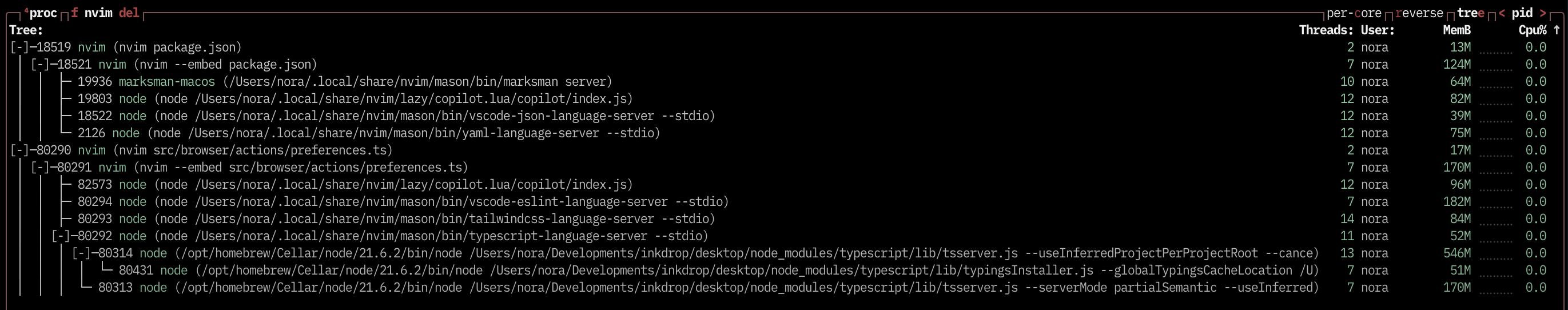Toggle the per-core CPU option
The width and height of the screenshot is (1568, 310).
[x=1354, y=13]
